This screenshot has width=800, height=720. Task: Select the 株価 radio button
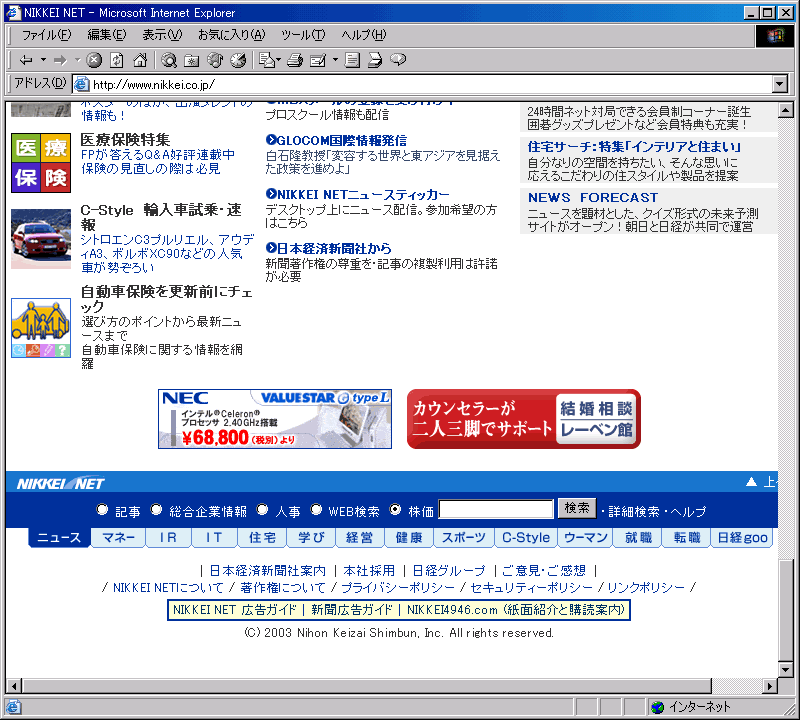[x=395, y=510]
